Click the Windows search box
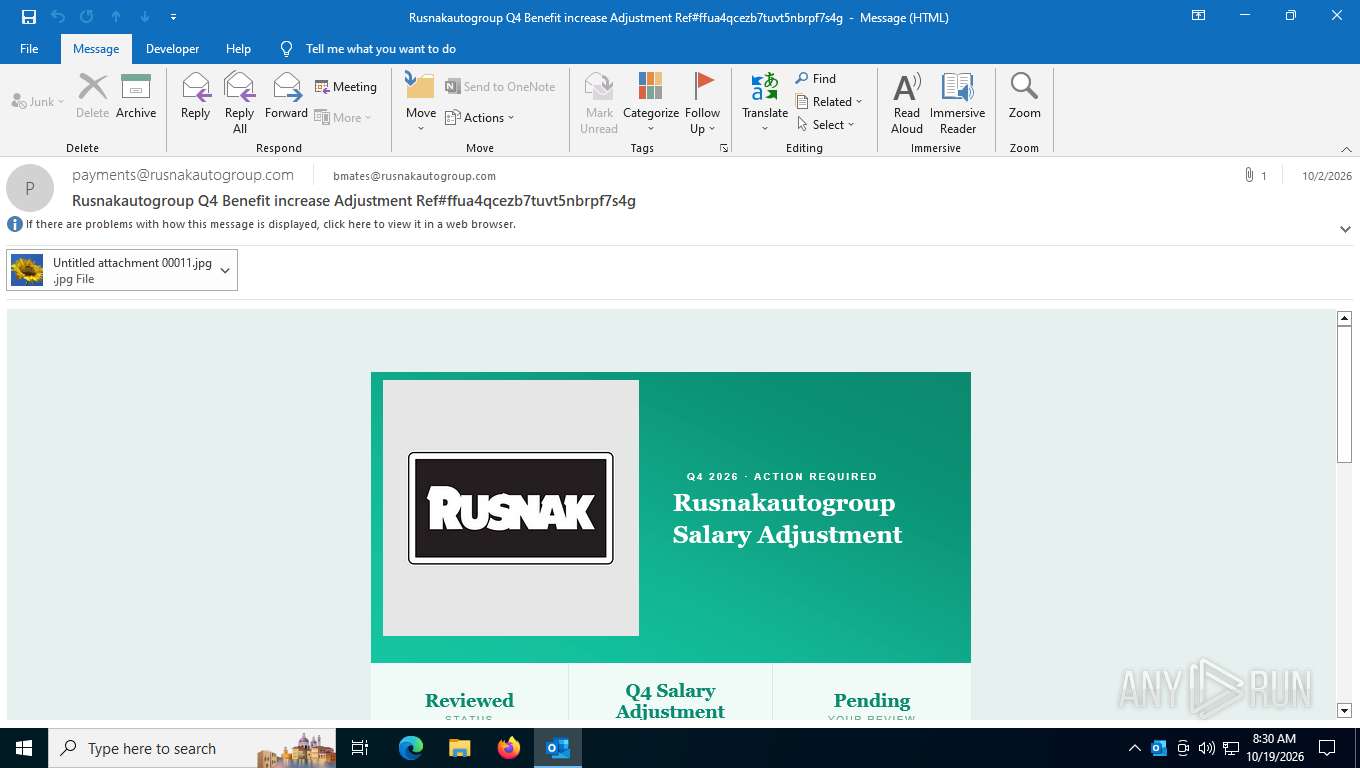The image size is (1360, 768). click(x=191, y=748)
